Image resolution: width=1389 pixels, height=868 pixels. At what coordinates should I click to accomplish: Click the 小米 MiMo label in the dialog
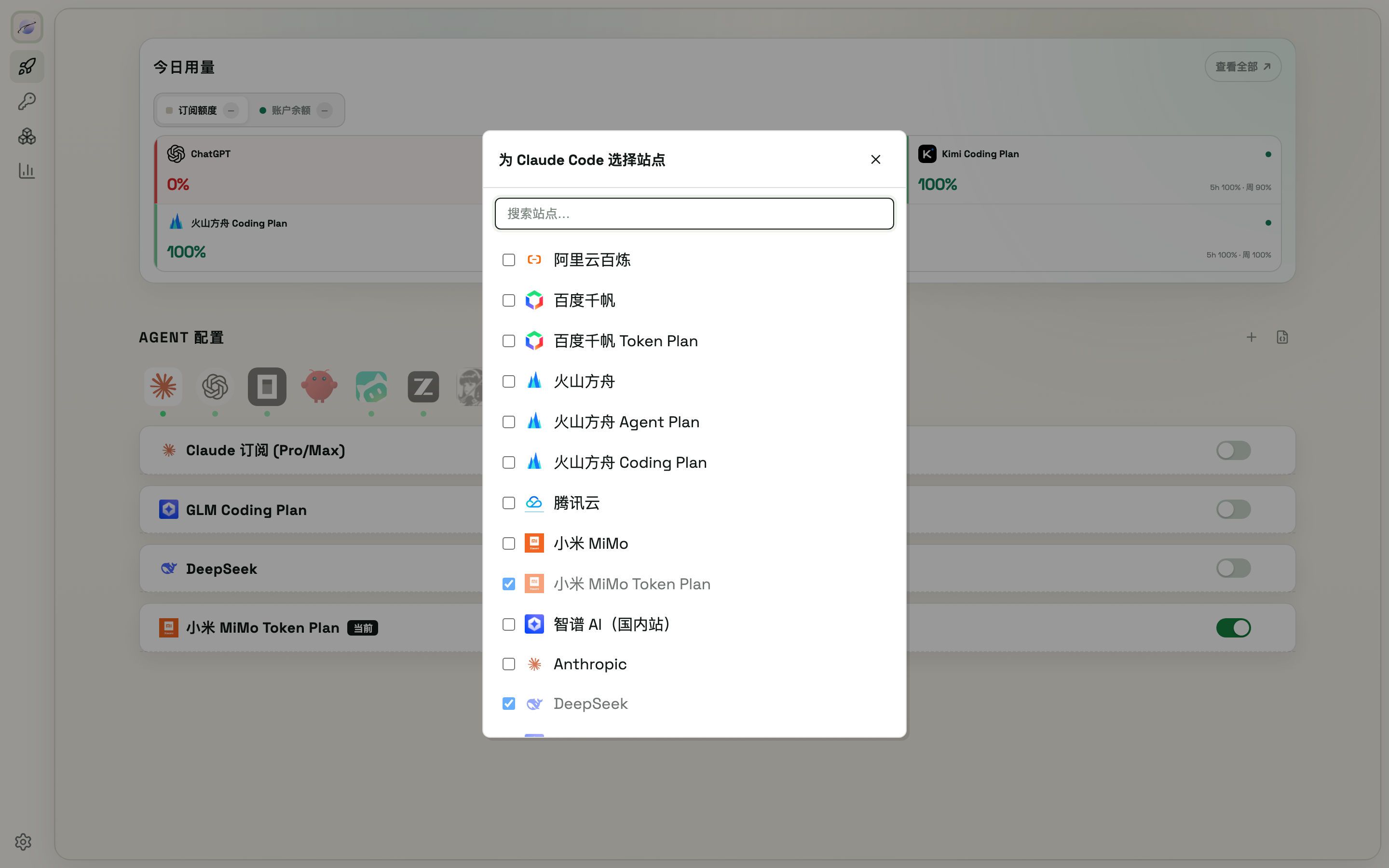coord(591,543)
